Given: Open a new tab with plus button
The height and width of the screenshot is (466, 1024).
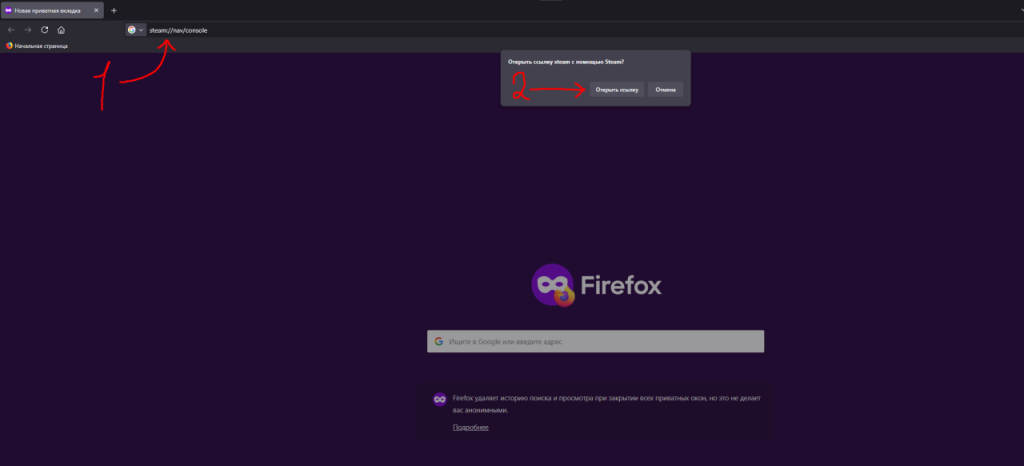Looking at the screenshot, I should click(114, 10).
